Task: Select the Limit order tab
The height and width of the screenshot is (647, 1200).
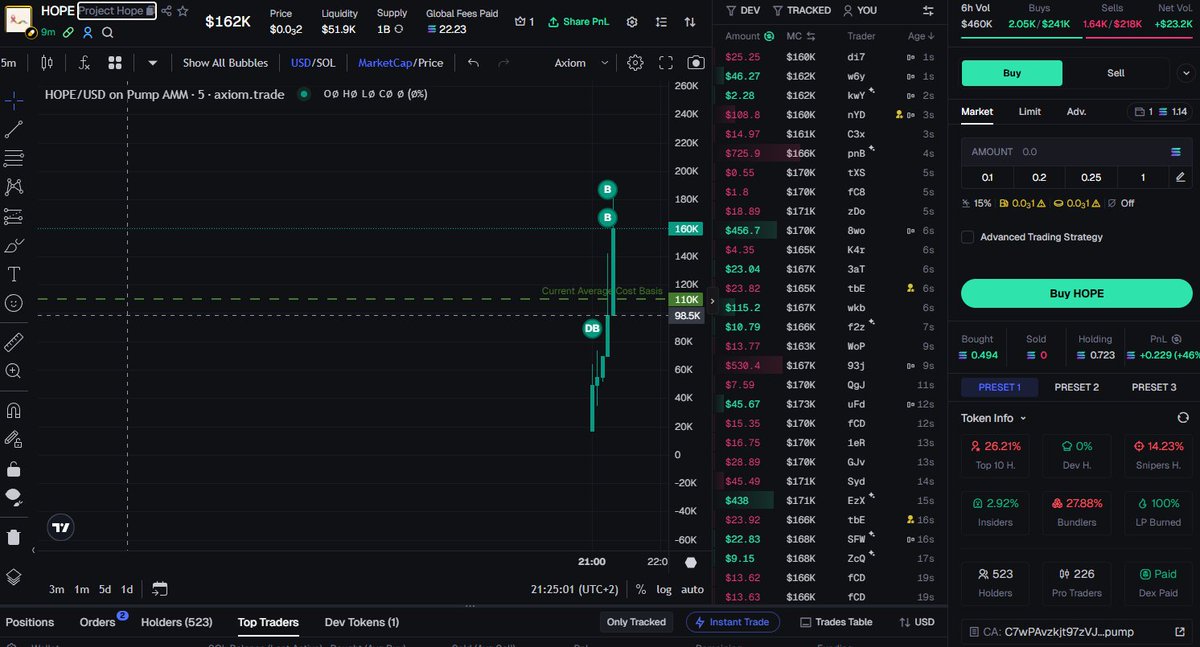Action: [1030, 112]
